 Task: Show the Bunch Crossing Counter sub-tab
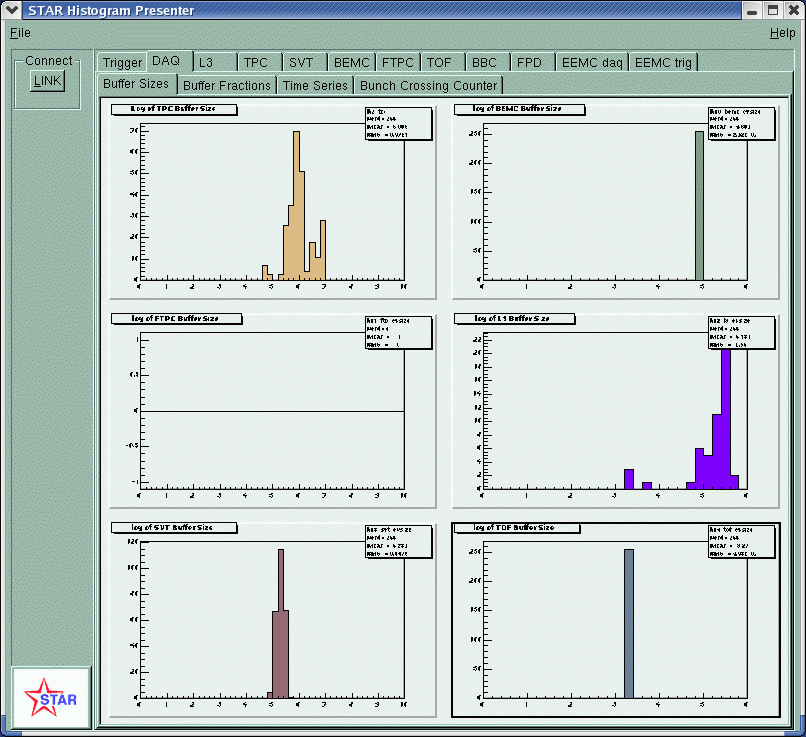(x=429, y=85)
